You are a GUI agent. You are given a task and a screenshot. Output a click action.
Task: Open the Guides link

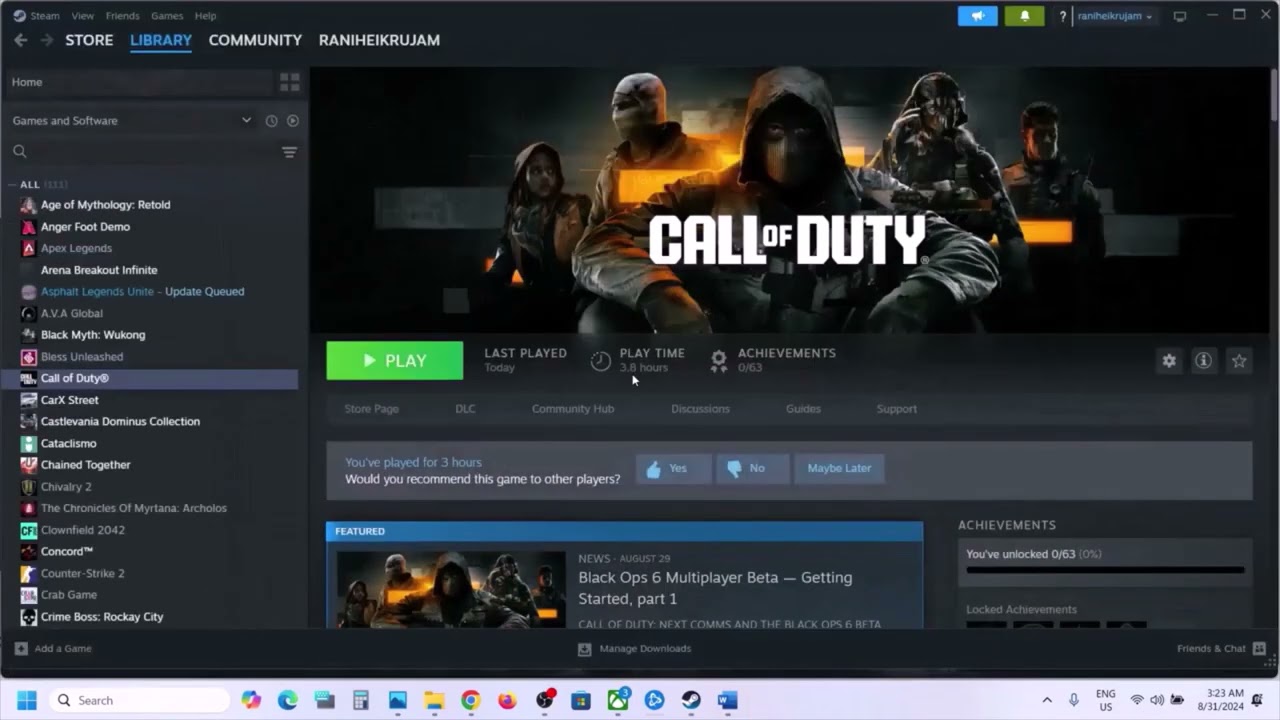803,409
